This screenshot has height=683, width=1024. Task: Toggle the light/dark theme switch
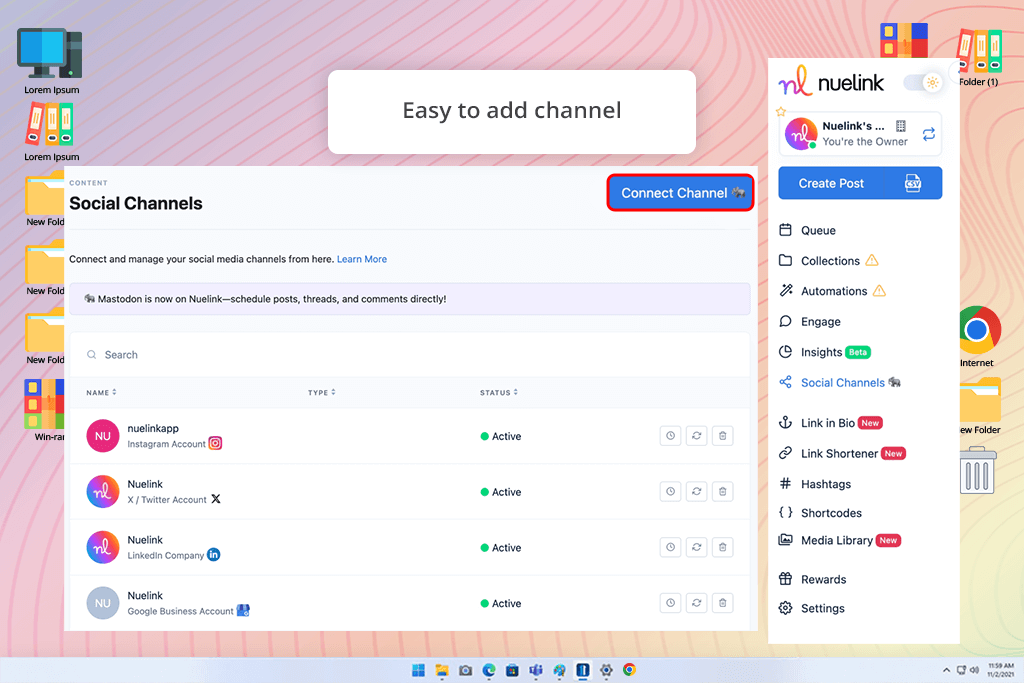pos(923,83)
